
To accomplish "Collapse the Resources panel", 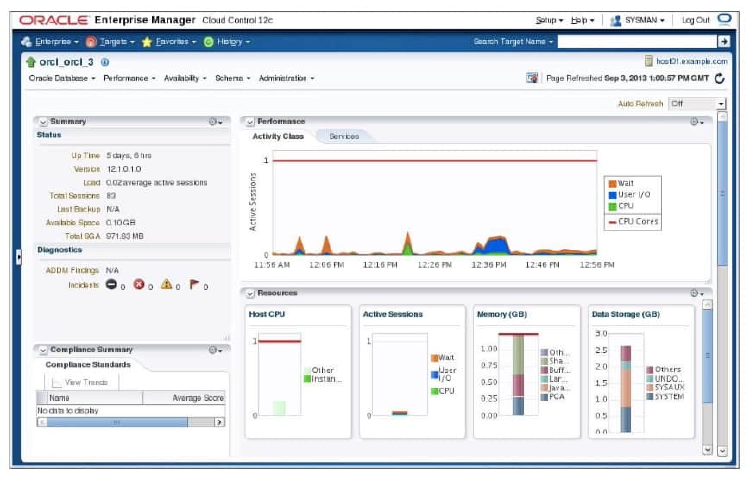I will (250, 294).
